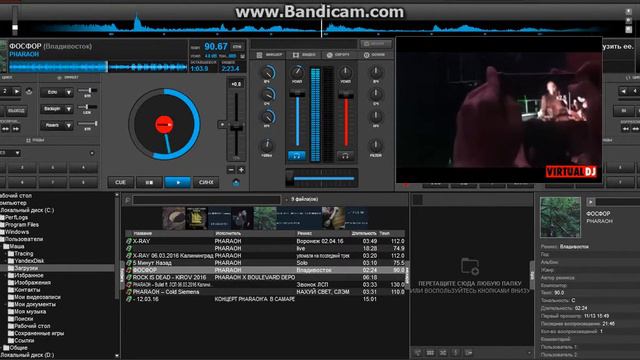Viewport: 640px width, 360px height.
Task: Open the Загрузки folder in tree
Action: click(26, 268)
